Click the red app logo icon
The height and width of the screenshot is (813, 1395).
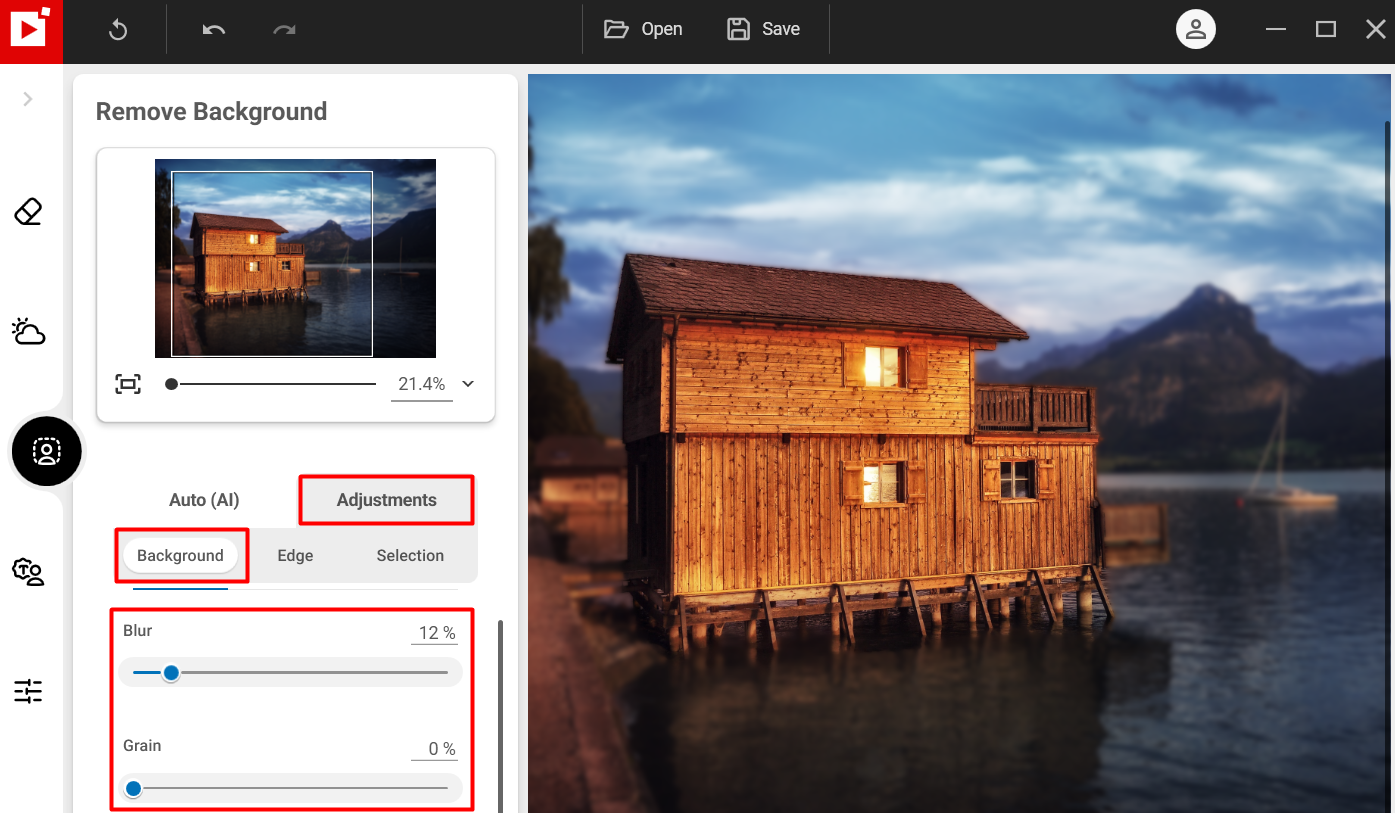click(x=31, y=31)
